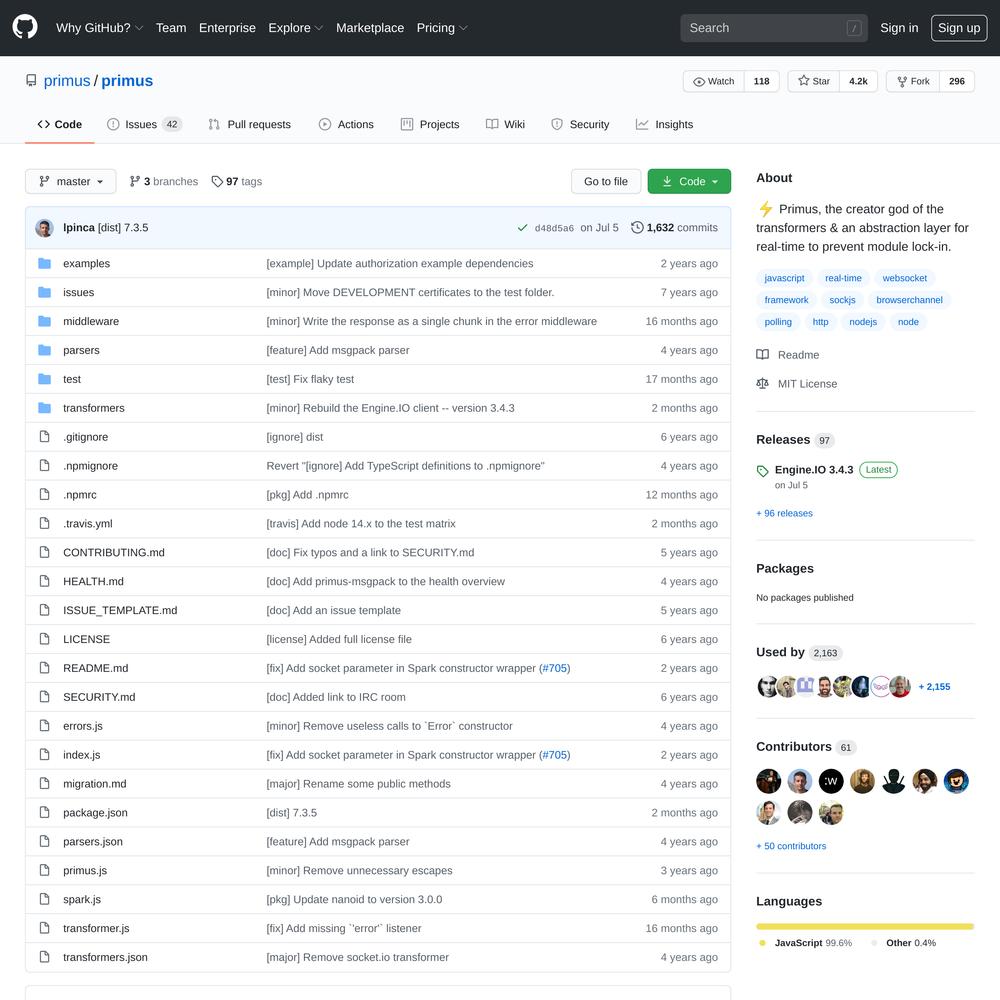The width and height of the screenshot is (1000, 1000).
Task: Click the nodejs topic tag
Action: pos(863,321)
